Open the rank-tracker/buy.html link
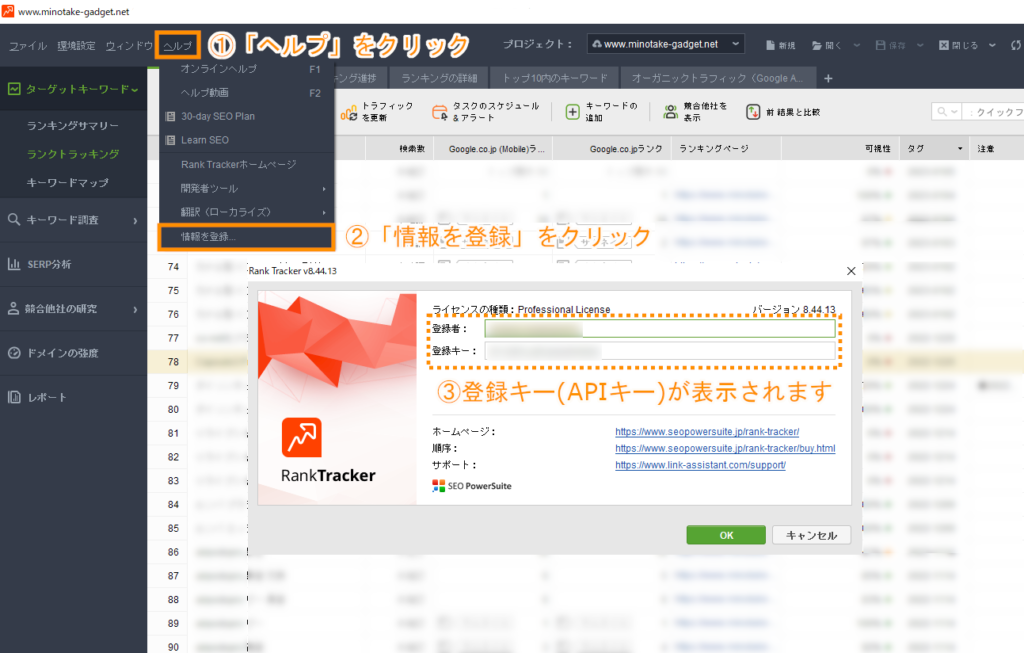Screen dimensions: 1024x653 (x=725, y=449)
